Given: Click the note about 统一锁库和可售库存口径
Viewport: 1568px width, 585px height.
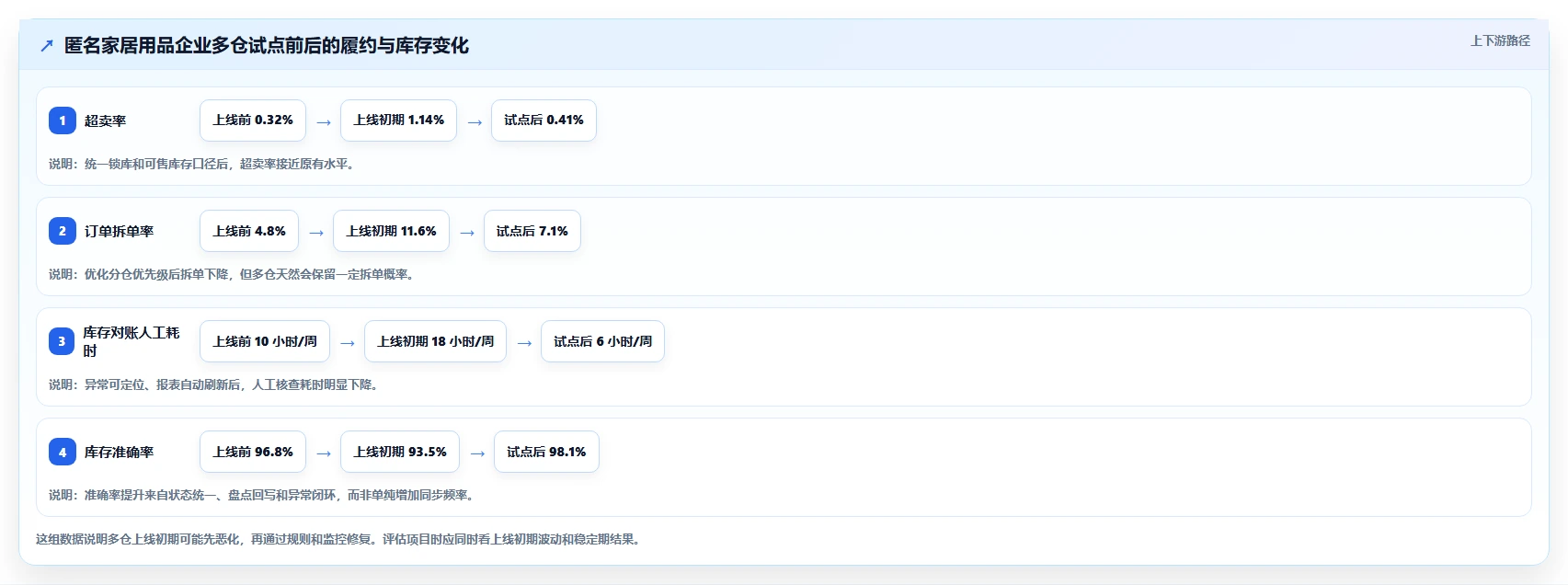Looking at the screenshot, I should click(x=202, y=164).
